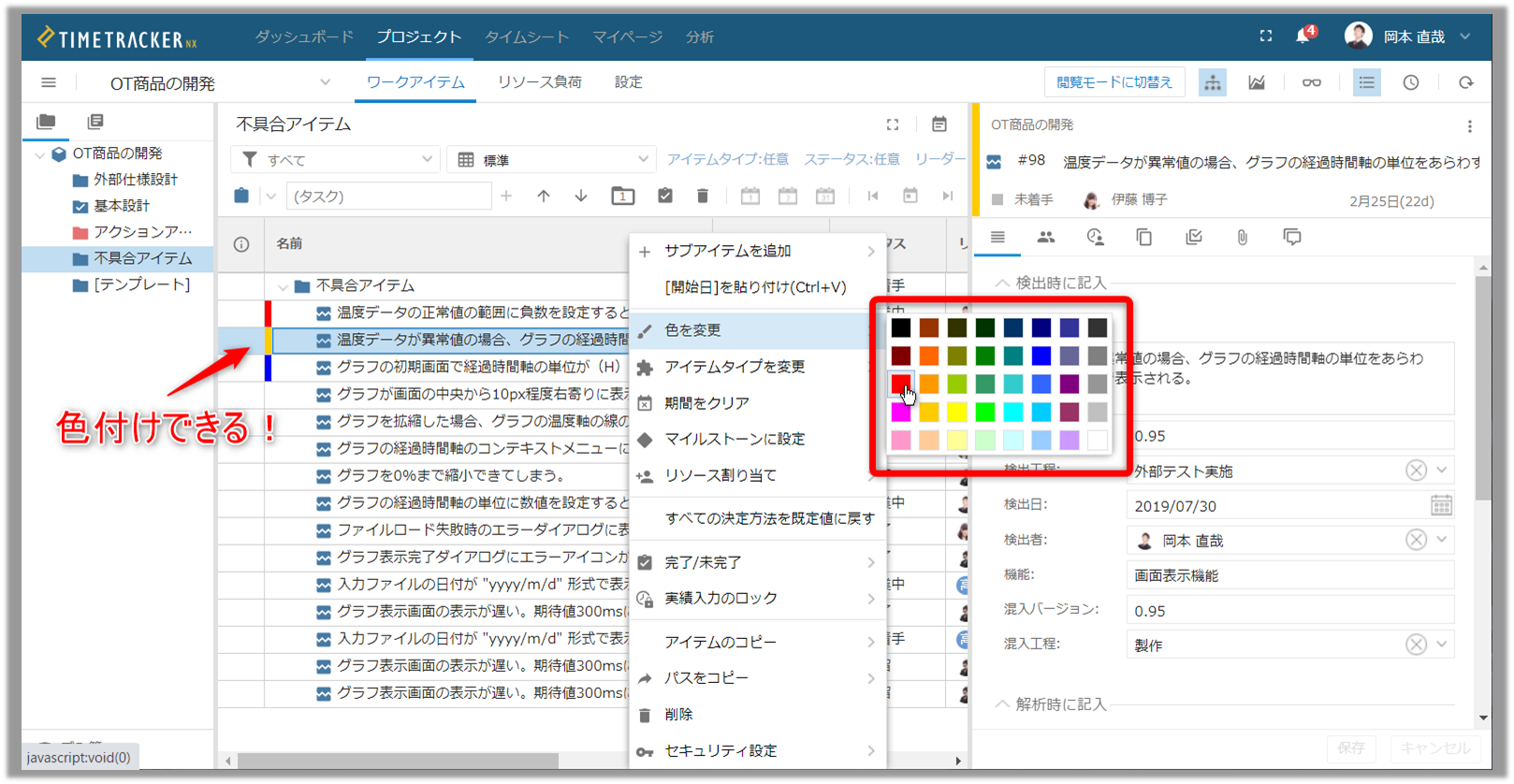
Task: Click the 機能 input field
Action: tap(1289, 575)
